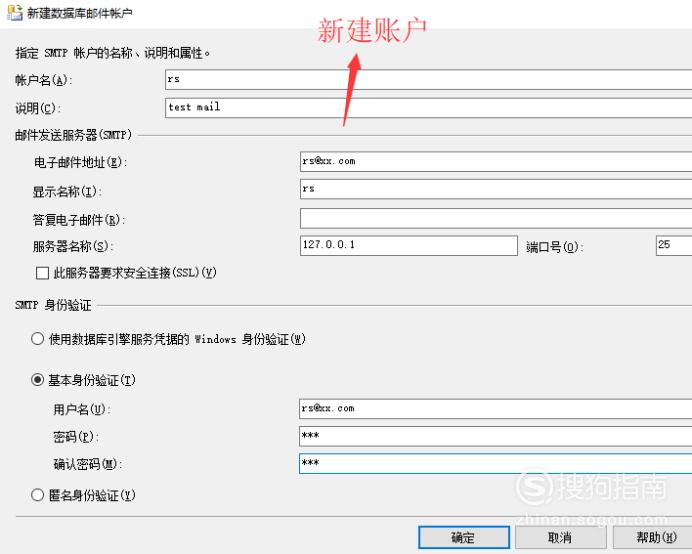Click the SMTP 身份验证 section label
The width and height of the screenshot is (692, 554).
tap(53, 305)
